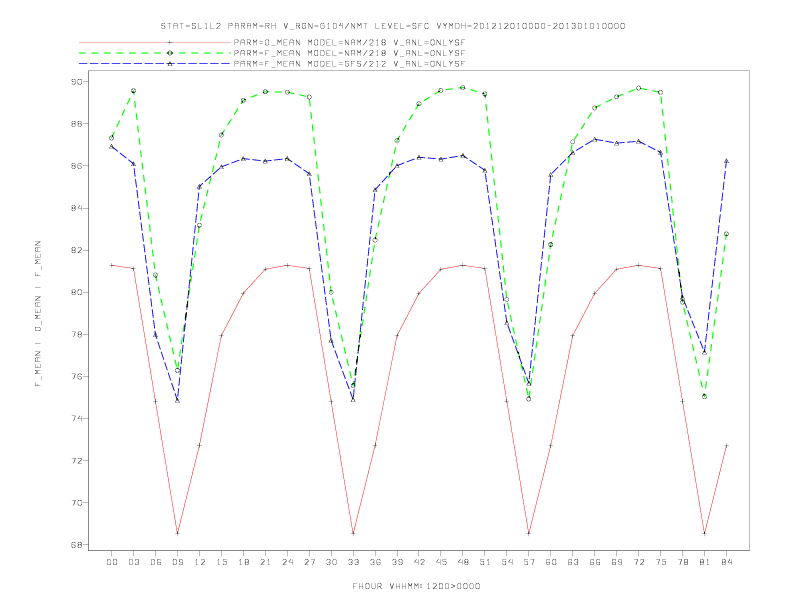Click the x-axis tick label 06
The width and height of the screenshot is (792, 612).
pyautogui.click(x=156, y=562)
